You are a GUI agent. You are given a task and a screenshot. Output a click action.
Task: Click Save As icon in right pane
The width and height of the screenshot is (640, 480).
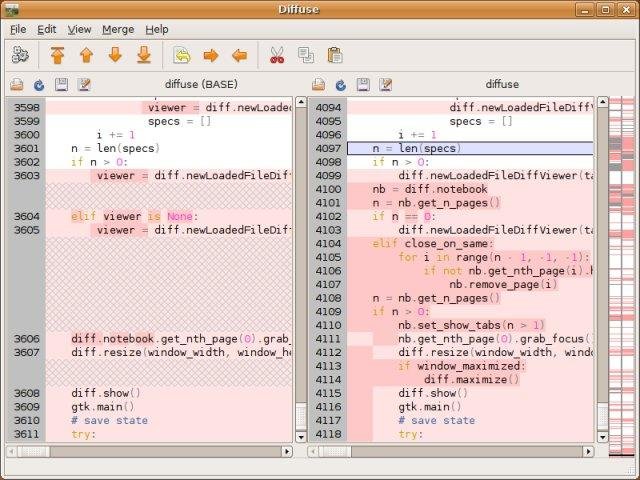tap(385, 85)
